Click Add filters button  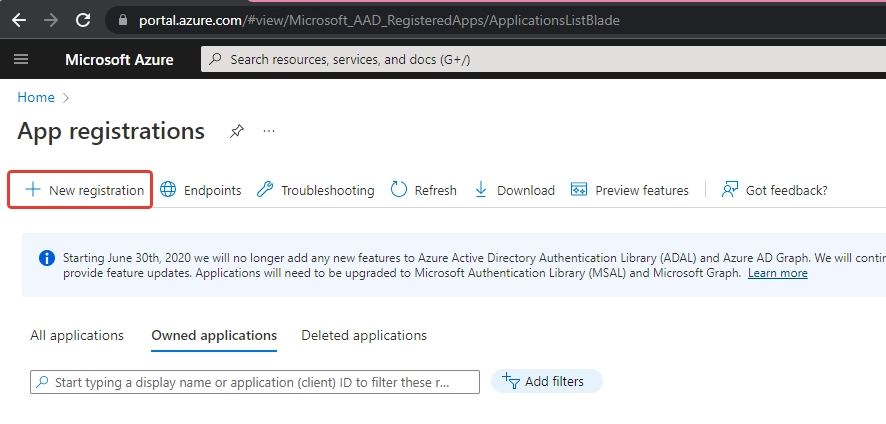pos(547,381)
